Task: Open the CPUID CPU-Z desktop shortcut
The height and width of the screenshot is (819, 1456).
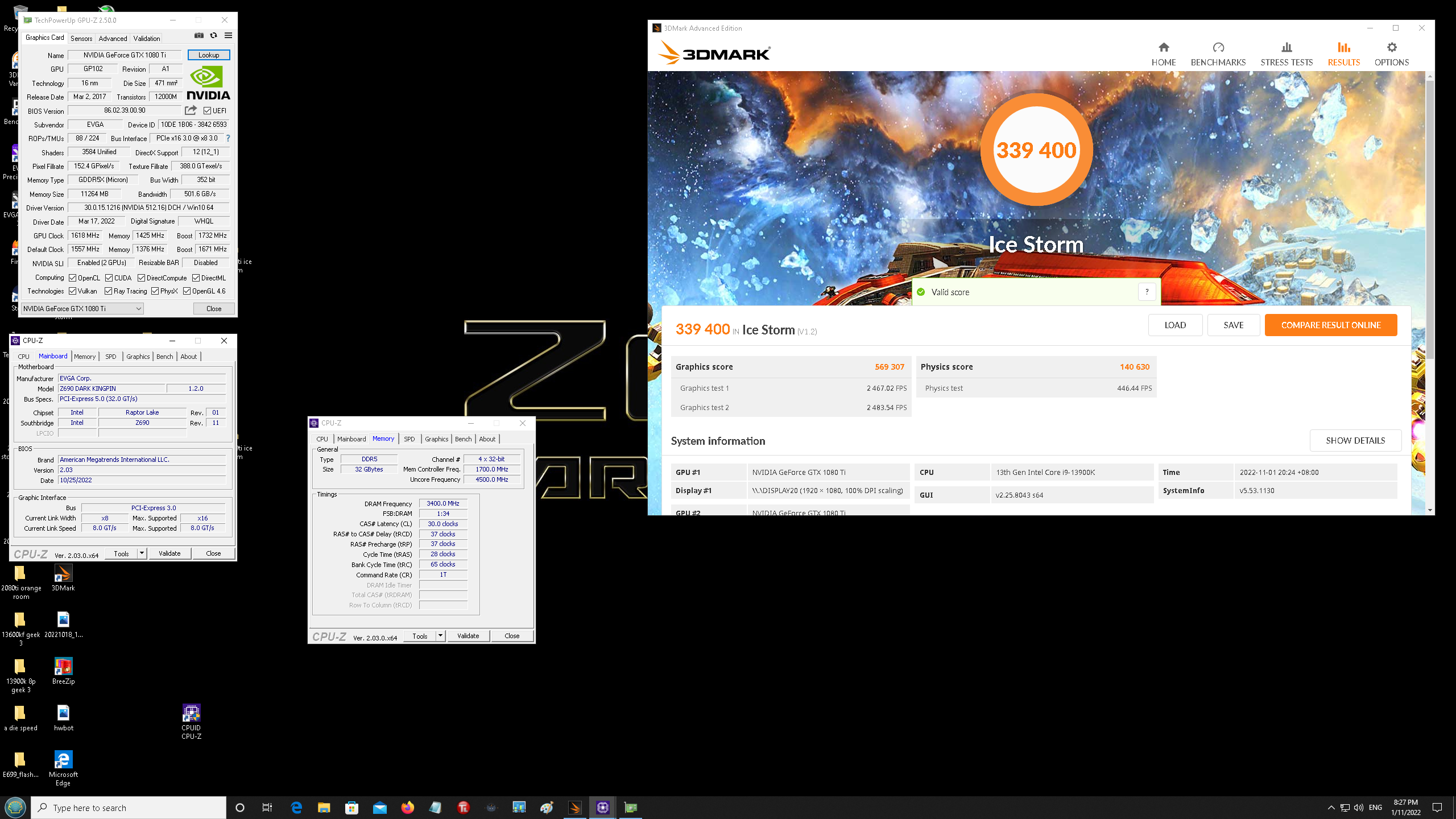Action: click(x=191, y=721)
